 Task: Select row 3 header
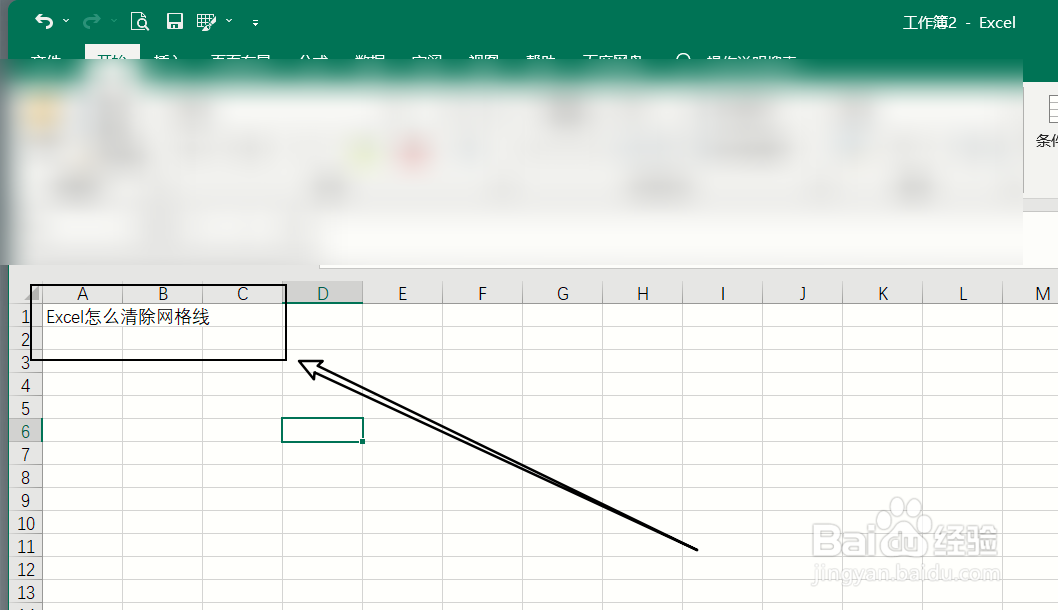(26, 362)
